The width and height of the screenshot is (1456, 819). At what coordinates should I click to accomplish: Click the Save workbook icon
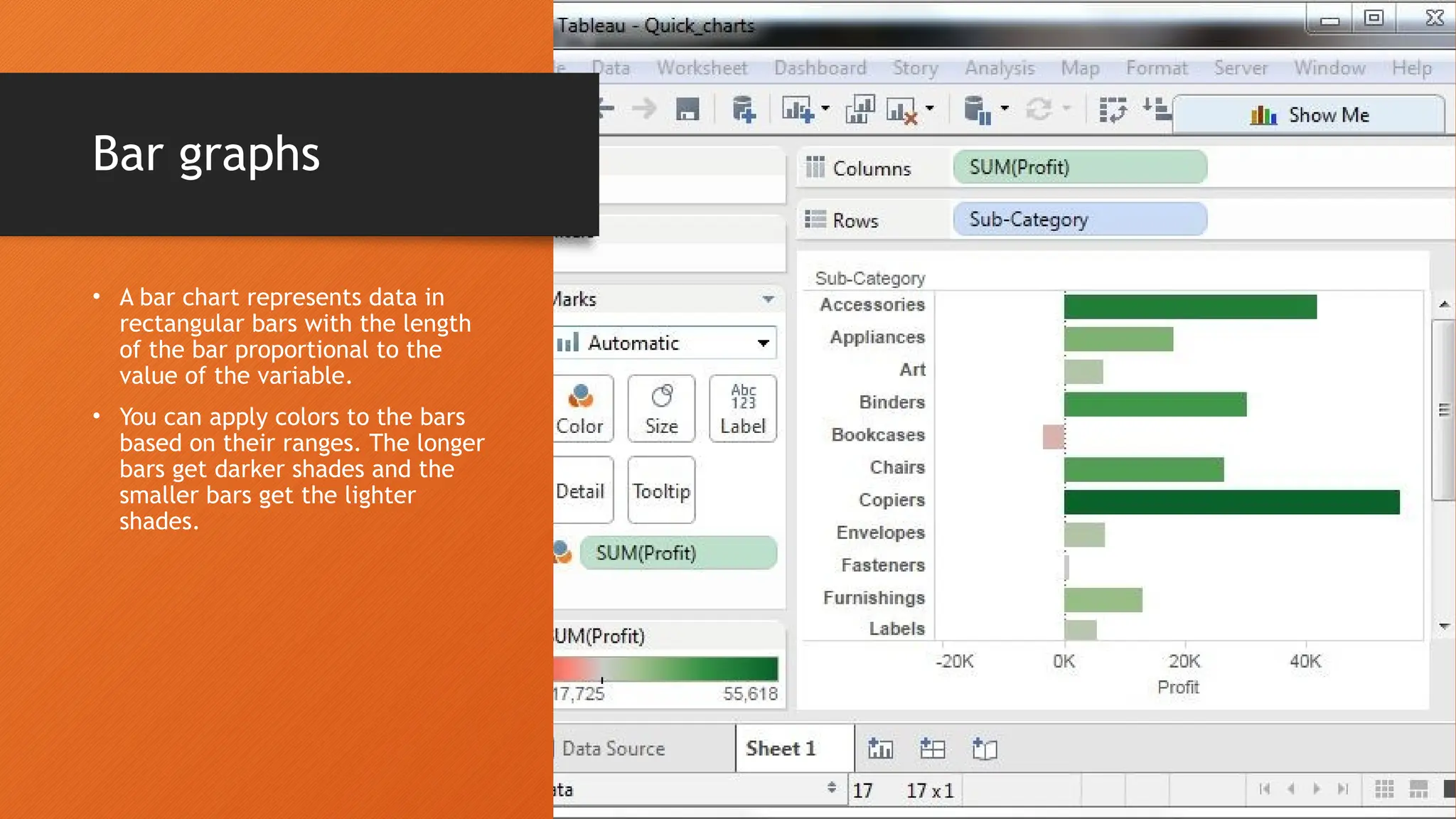click(687, 109)
